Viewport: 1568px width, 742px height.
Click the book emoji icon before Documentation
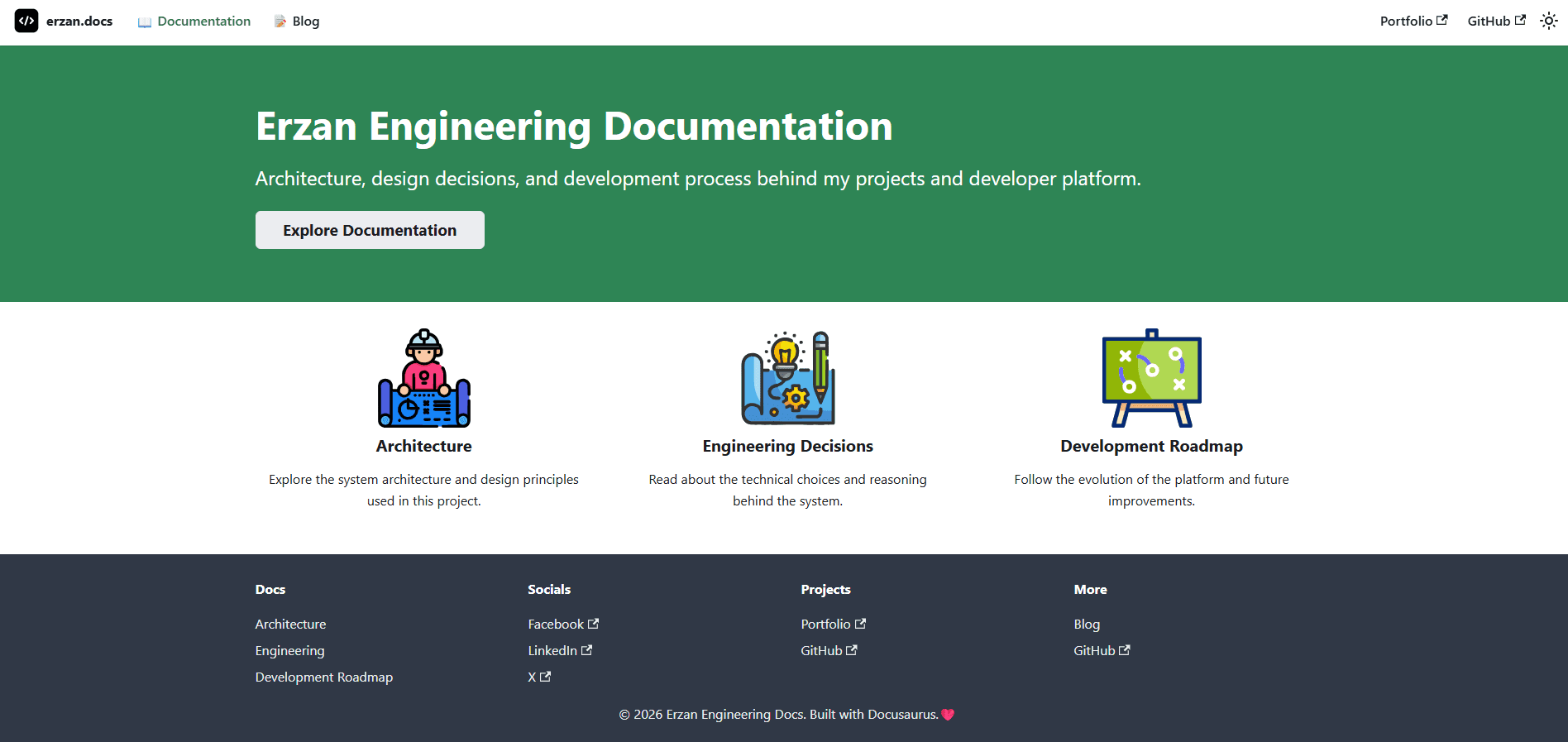[x=145, y=22]
